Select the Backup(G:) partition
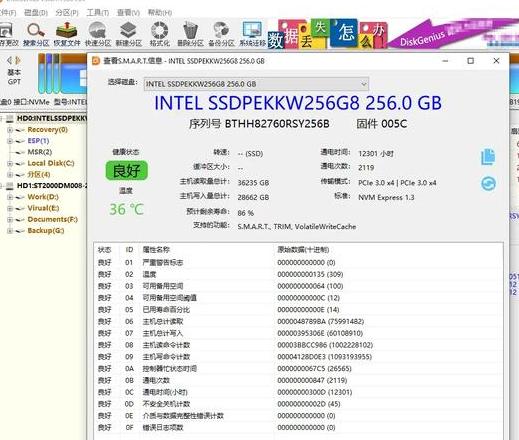519x440 pixels. click(x=46, y=230)
